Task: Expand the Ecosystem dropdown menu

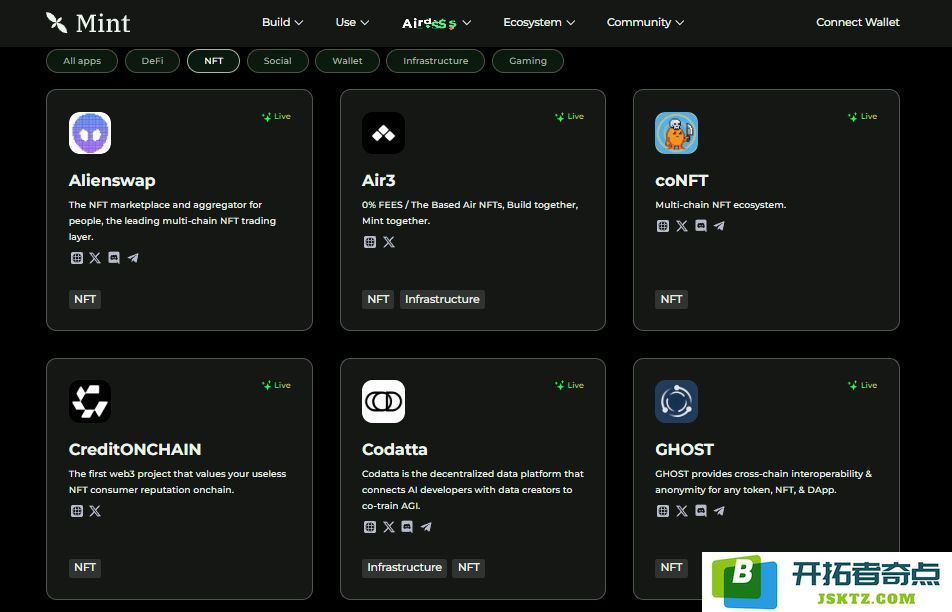Action: click(x=539, y=22)
